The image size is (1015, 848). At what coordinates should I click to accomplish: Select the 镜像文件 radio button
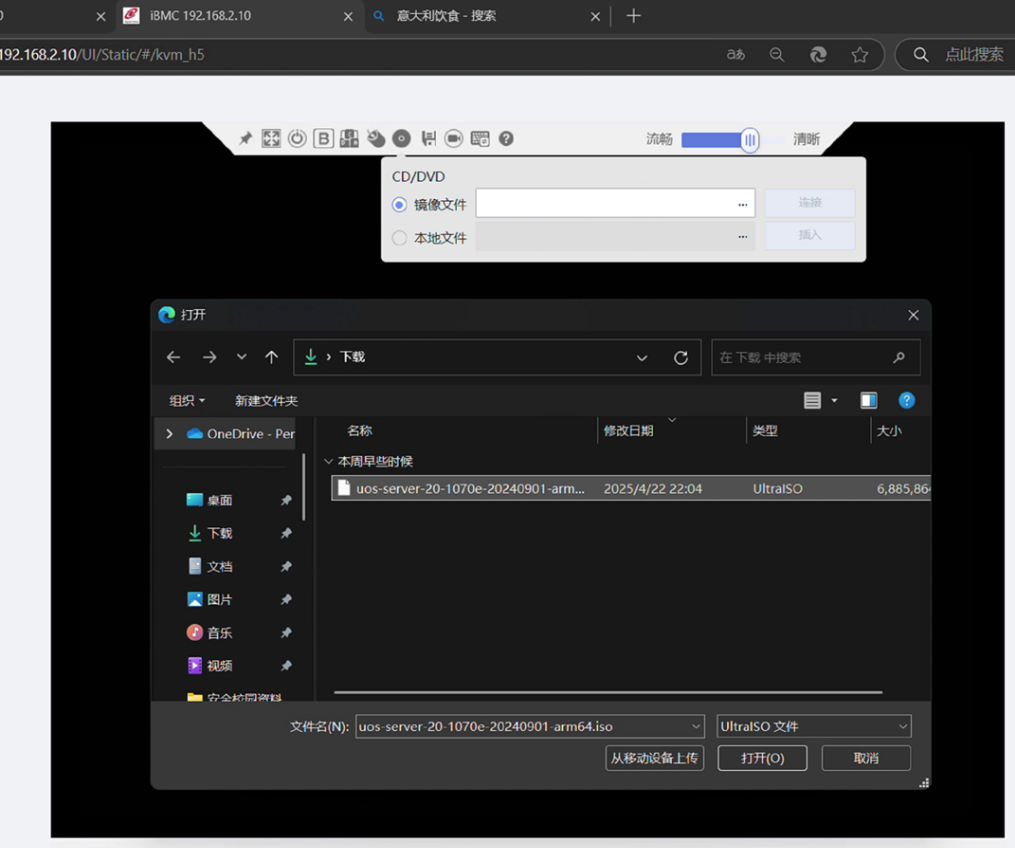coord(400,204)
